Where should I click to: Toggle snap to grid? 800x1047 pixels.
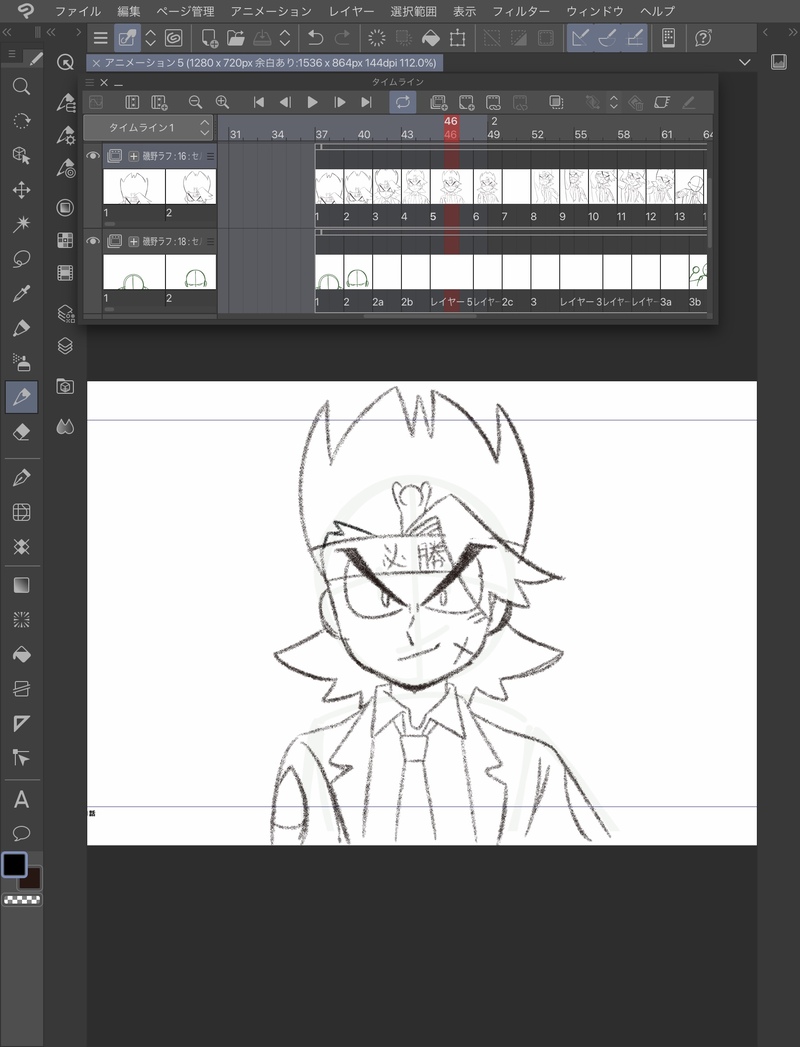coord(634,38)
